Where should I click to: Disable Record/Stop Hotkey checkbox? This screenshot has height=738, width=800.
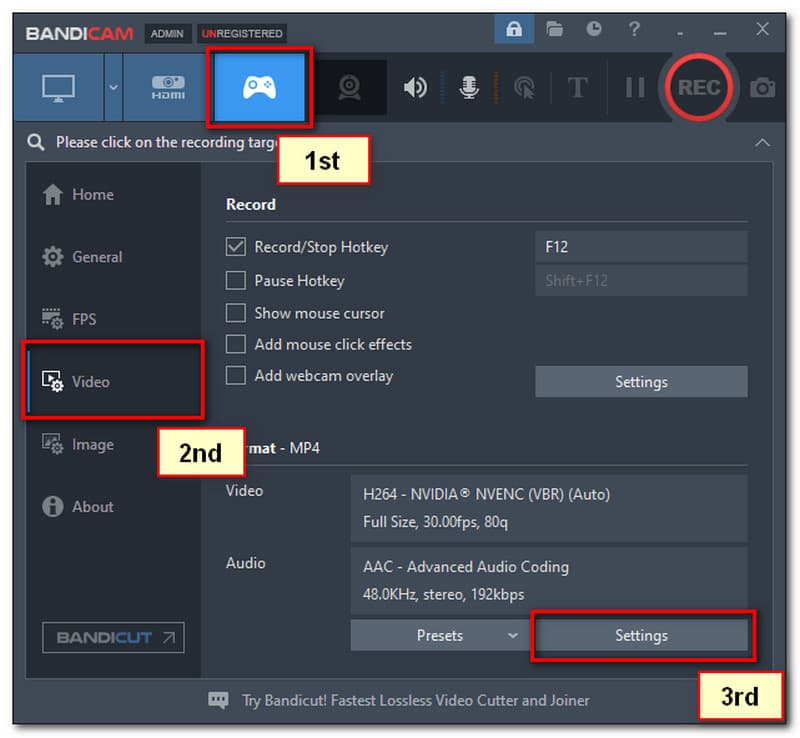235,247
